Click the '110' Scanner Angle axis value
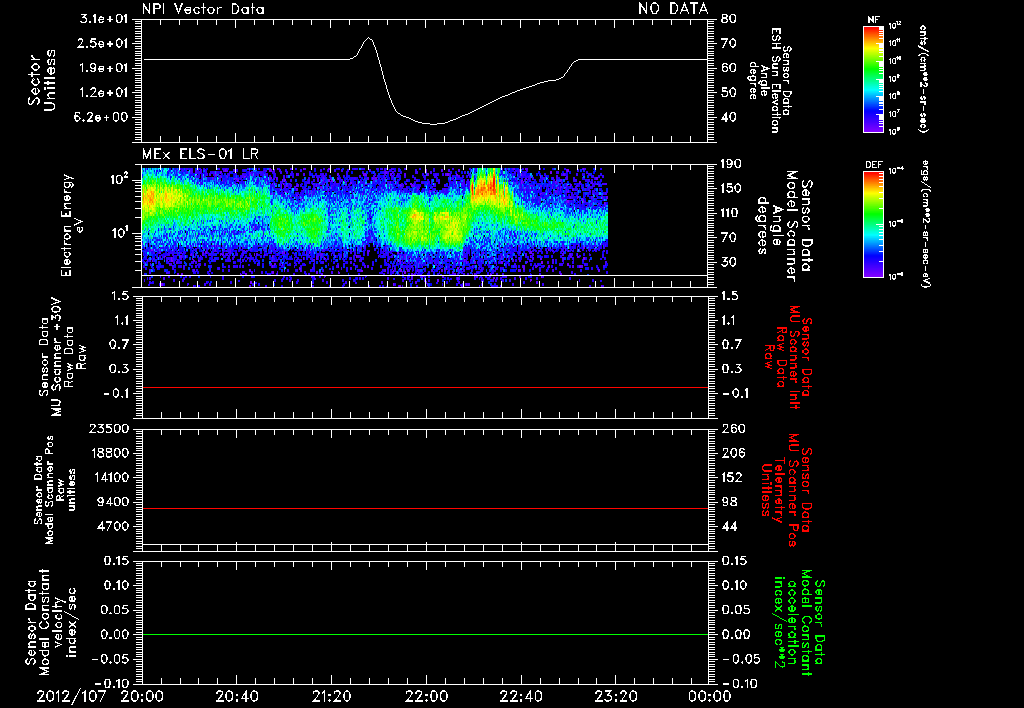This screenshot has height=708, width=1024. [x=731, y=213]
